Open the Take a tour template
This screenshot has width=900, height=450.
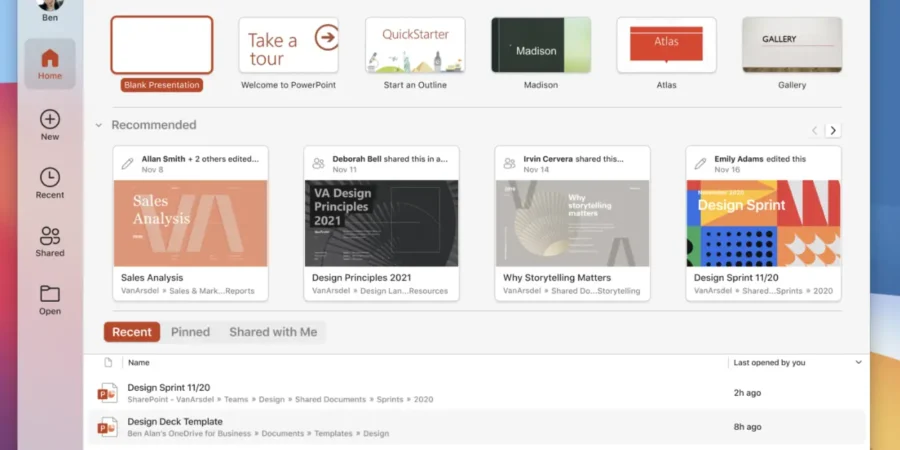pyautogui.click(x=288, y=45)
